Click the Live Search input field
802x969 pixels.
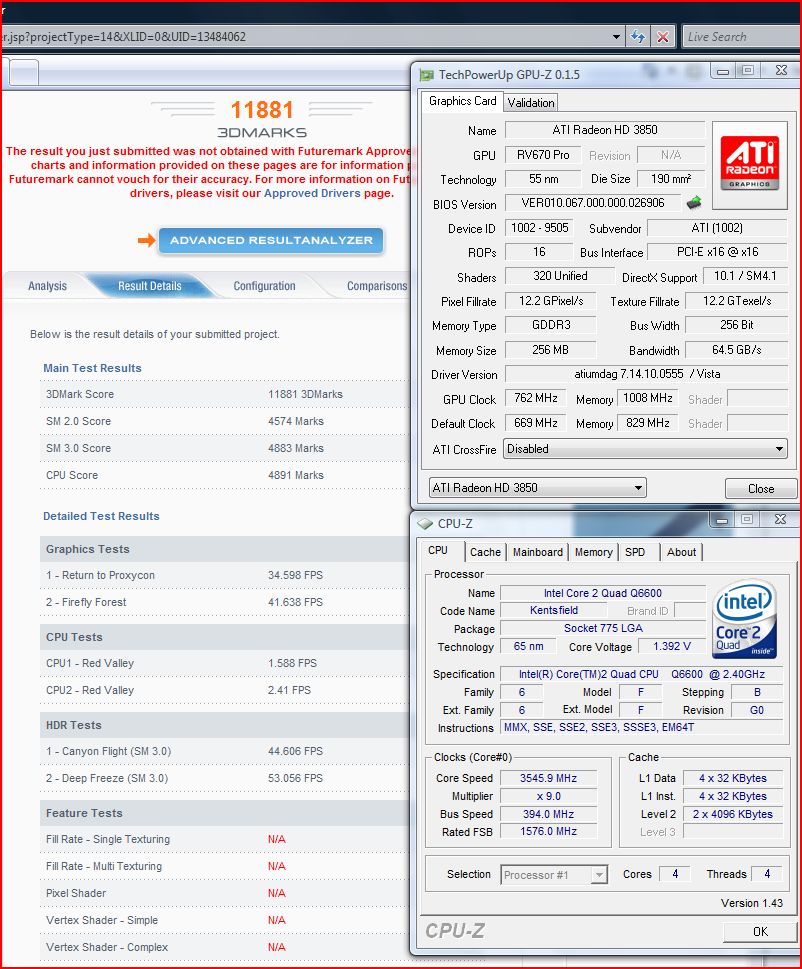click(741, 36)
